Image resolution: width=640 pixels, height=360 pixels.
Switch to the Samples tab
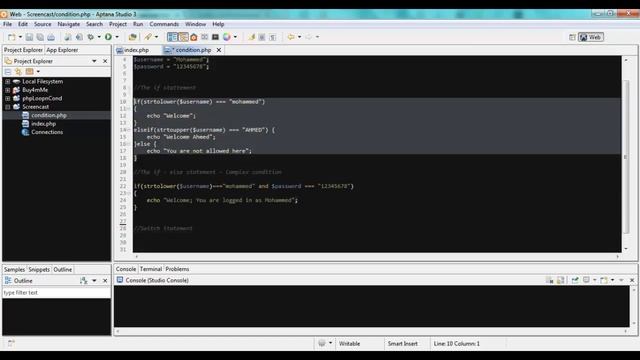coord(14,269)
